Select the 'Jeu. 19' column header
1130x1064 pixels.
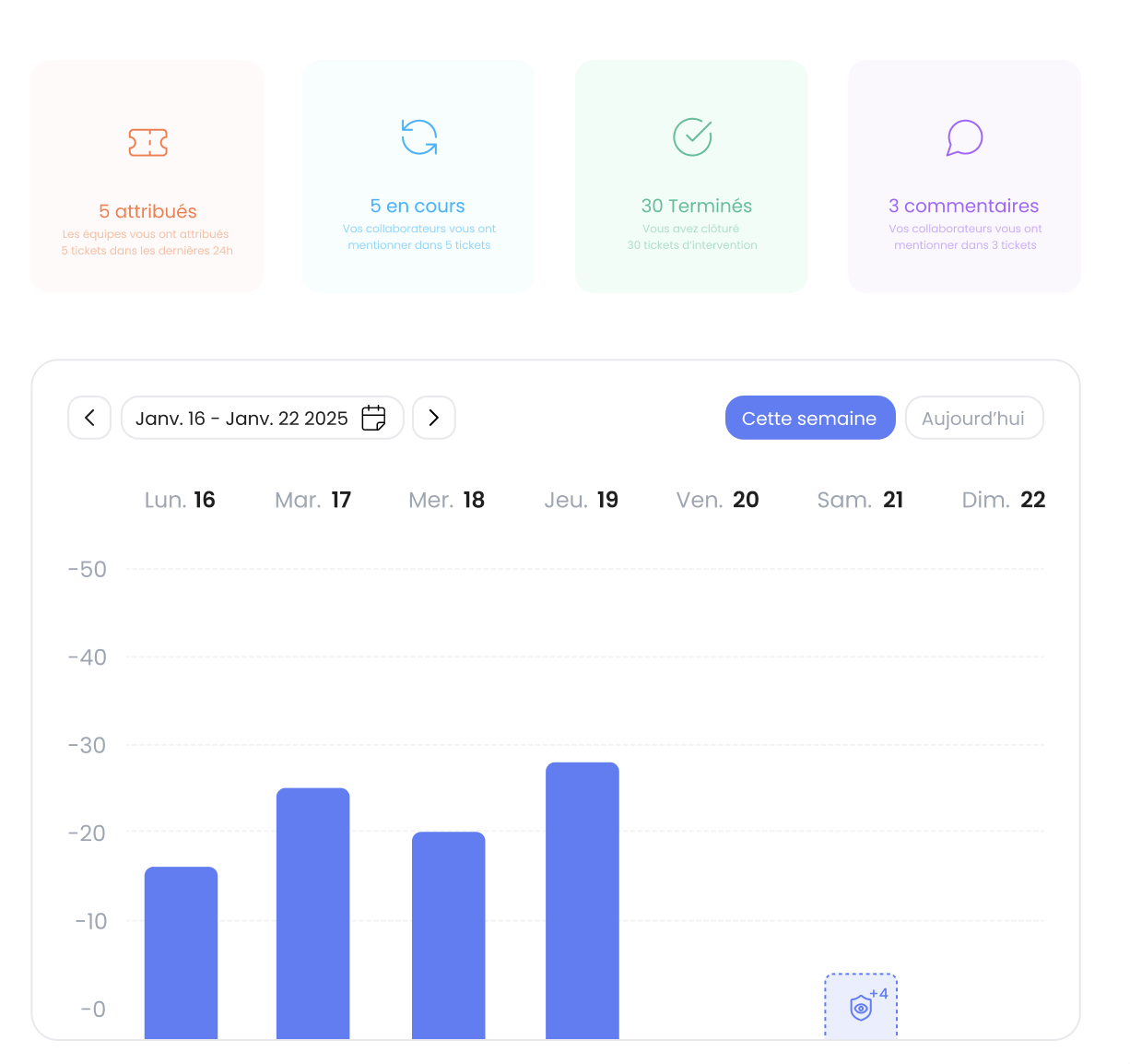[581, 500]
